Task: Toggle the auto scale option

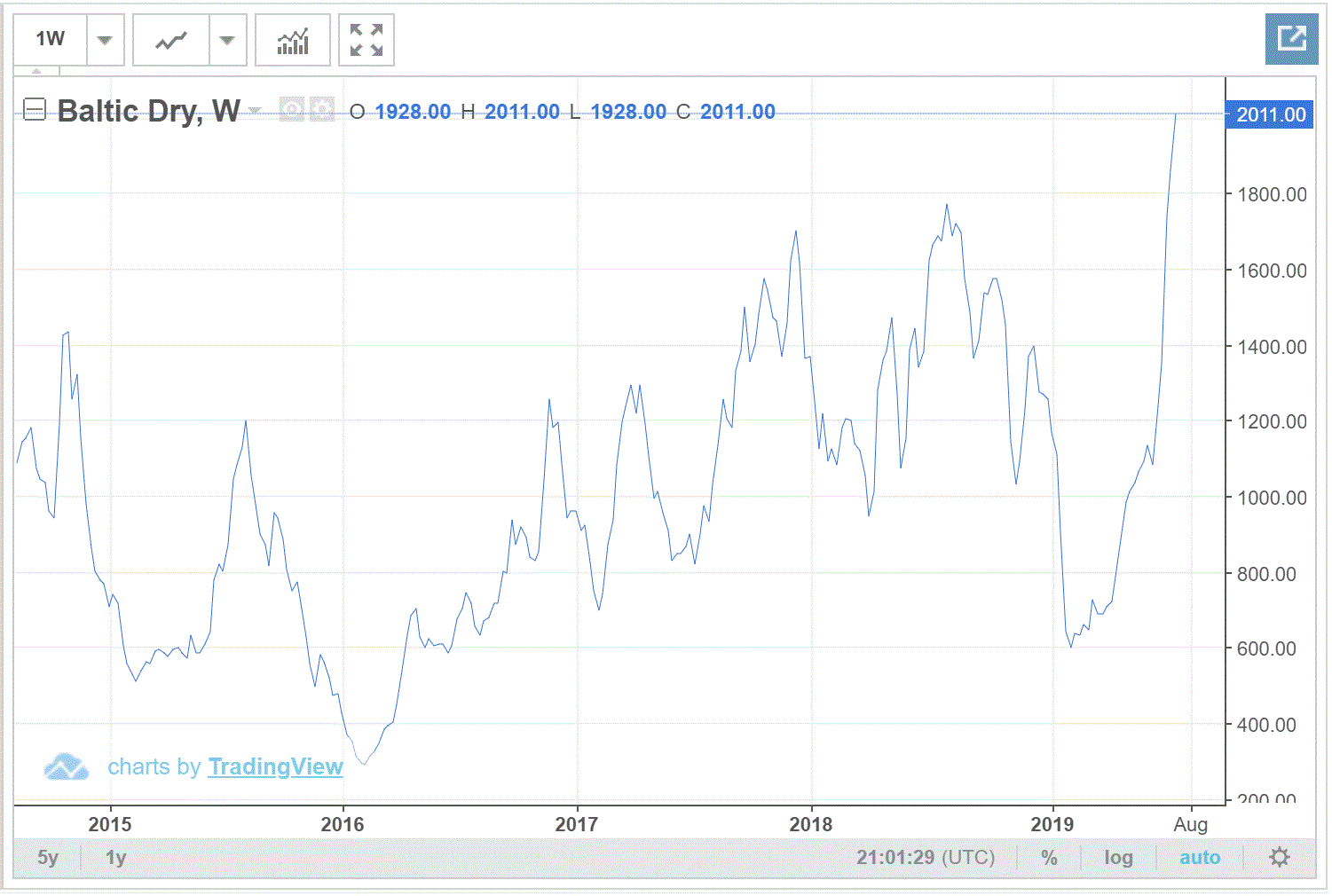Action: click(1199, 857)
